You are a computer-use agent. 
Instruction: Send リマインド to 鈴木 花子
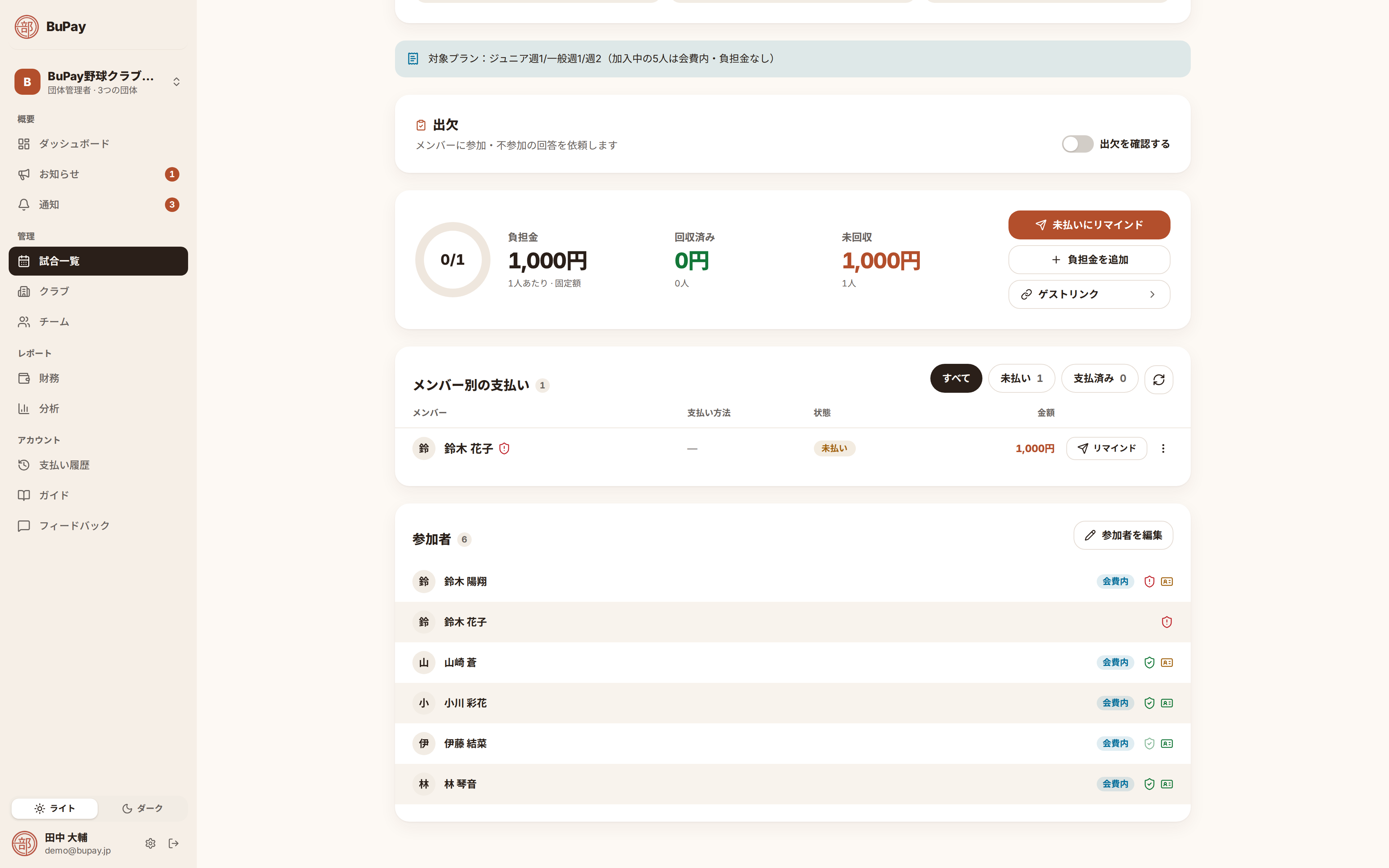point(1106,448)
